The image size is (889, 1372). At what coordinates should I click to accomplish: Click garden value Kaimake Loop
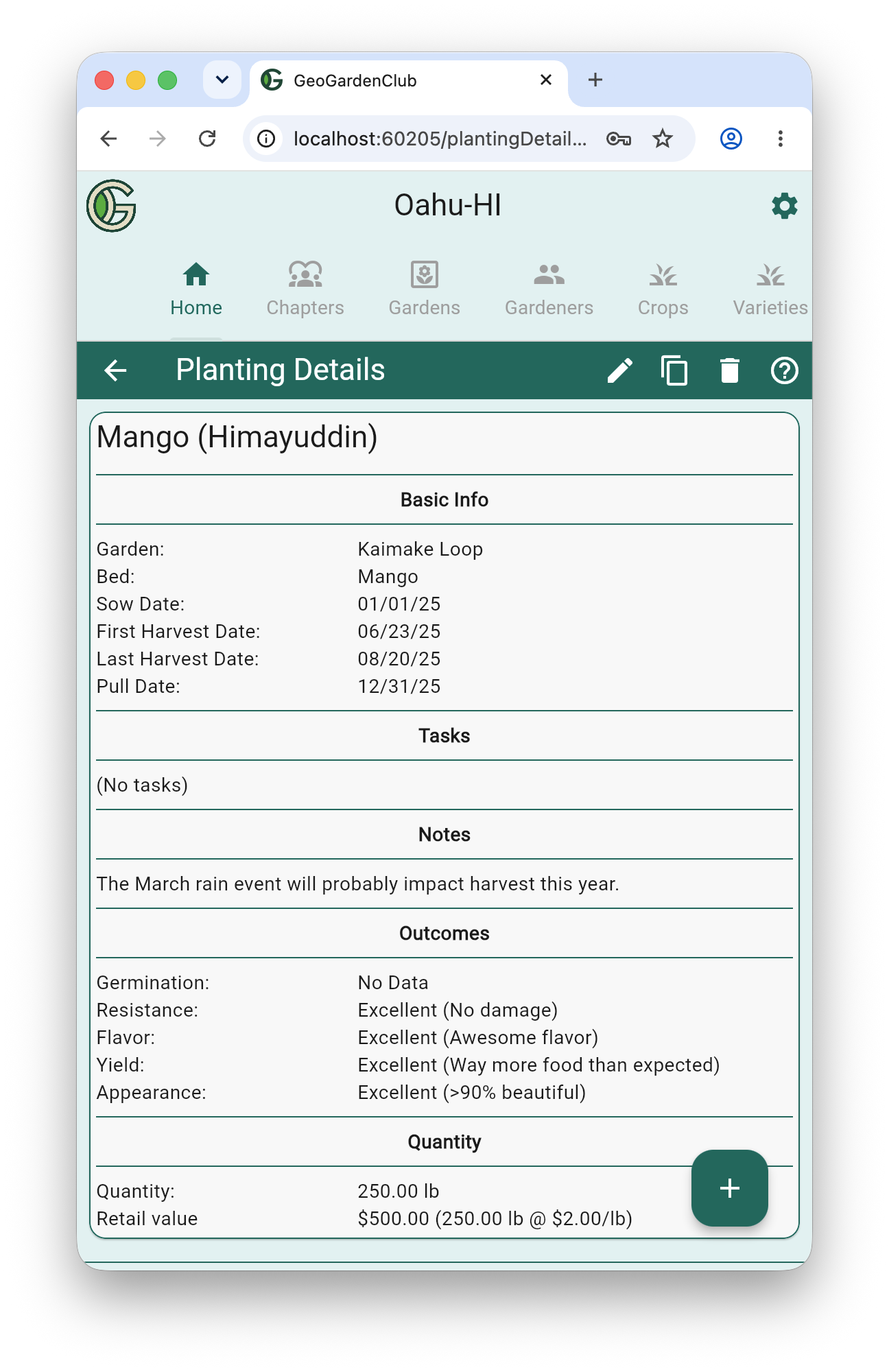(x=420, y=549)
